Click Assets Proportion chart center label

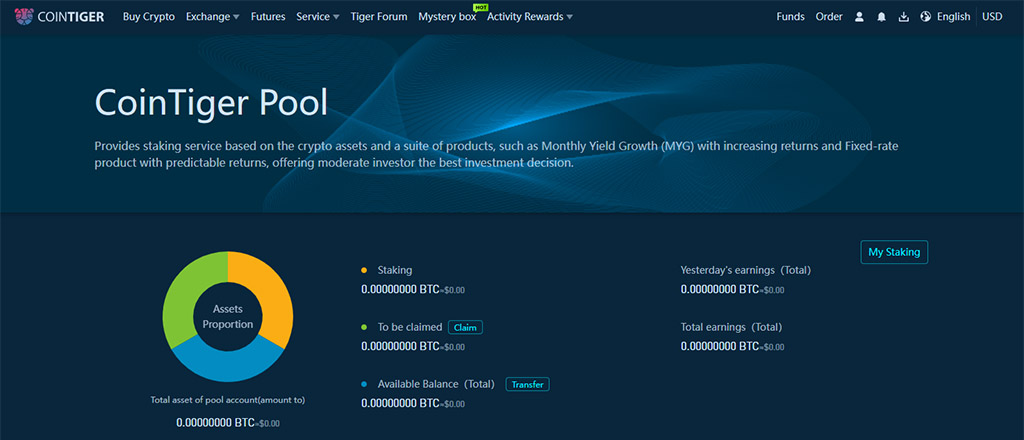pos(228,317)
